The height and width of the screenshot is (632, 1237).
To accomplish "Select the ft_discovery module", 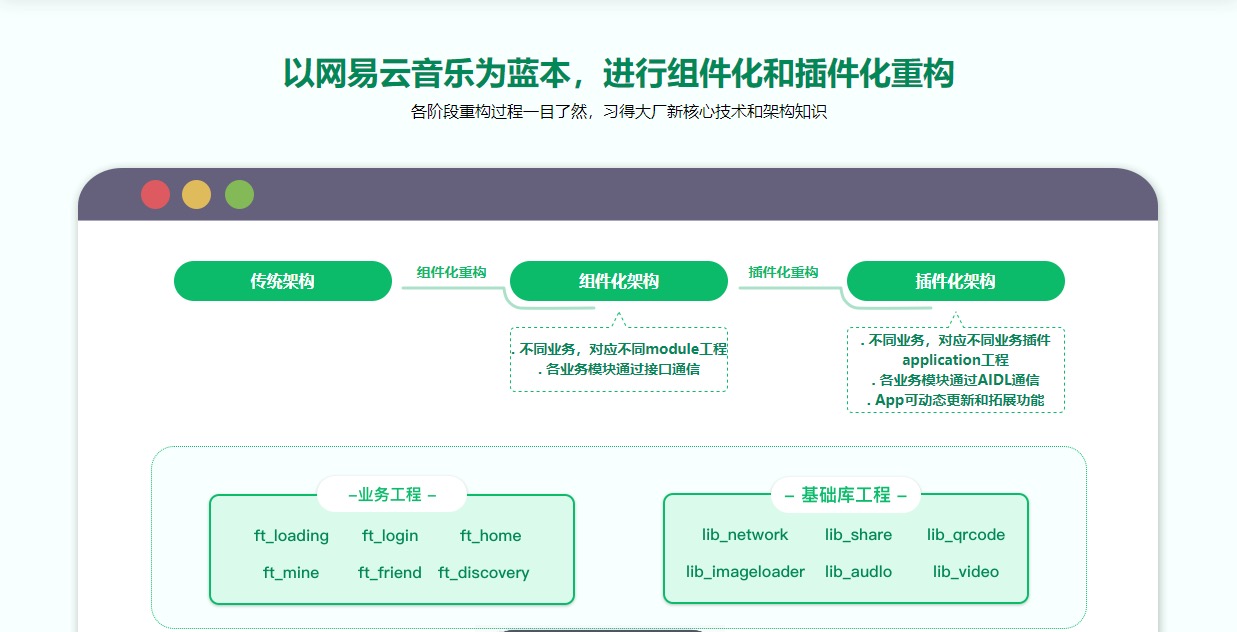I will [484, 573].
